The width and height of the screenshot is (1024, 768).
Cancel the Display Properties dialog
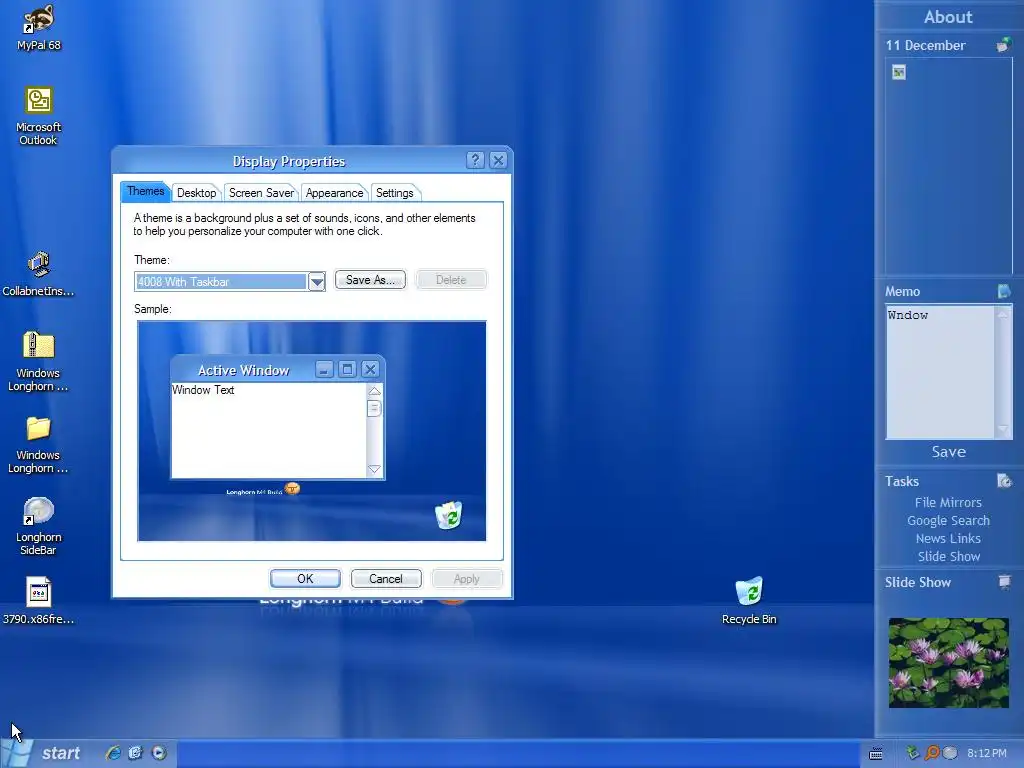pos(386,579)
